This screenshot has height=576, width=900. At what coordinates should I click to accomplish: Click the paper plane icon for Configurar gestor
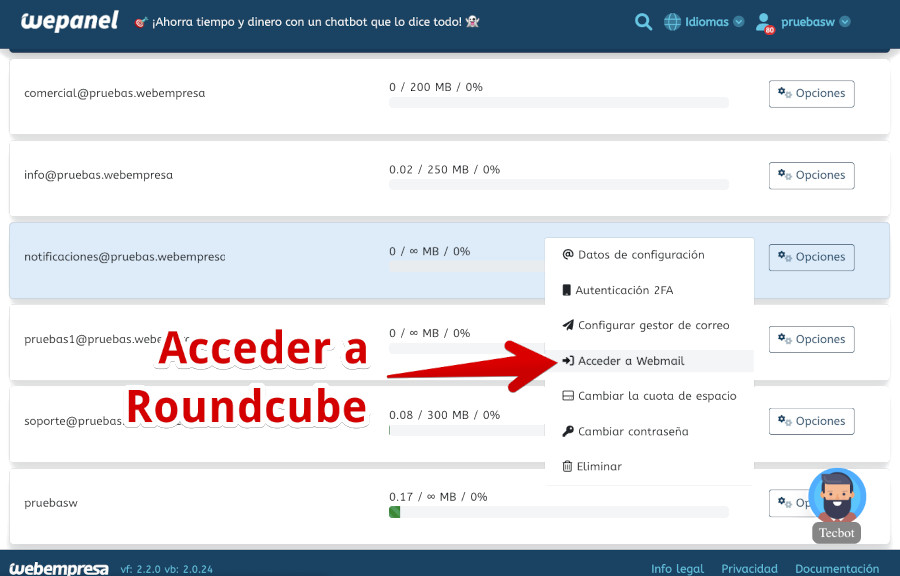click(568, 325)
